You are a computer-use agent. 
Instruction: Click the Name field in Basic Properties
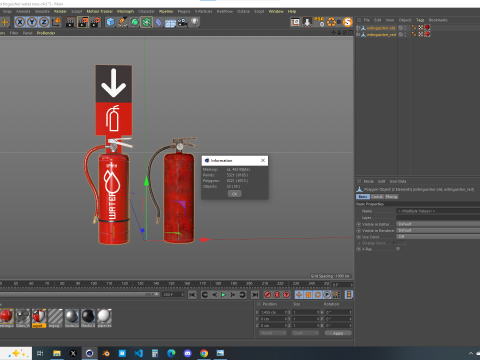(x=438, y=211)
